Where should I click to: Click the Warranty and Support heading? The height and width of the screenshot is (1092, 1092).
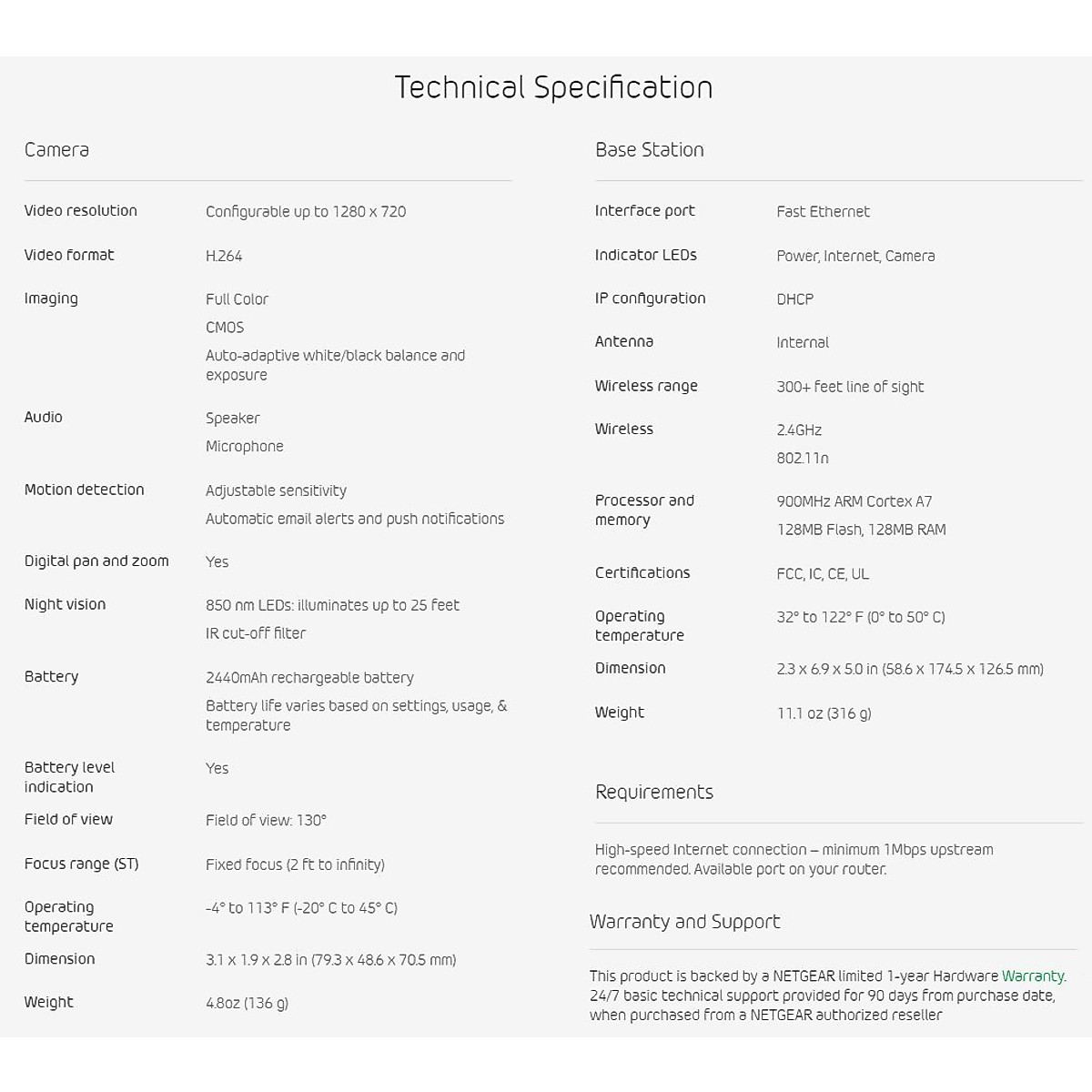pyautogui.click(x=684, y=921)
